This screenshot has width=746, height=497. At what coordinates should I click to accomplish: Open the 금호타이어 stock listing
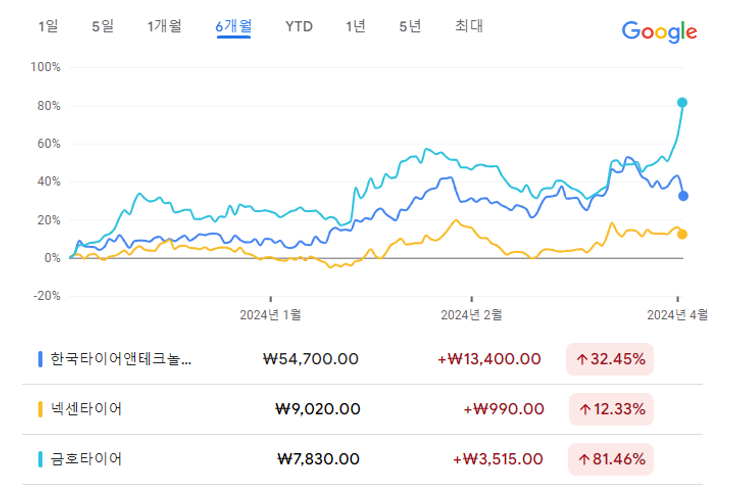(x=362, y=459)
